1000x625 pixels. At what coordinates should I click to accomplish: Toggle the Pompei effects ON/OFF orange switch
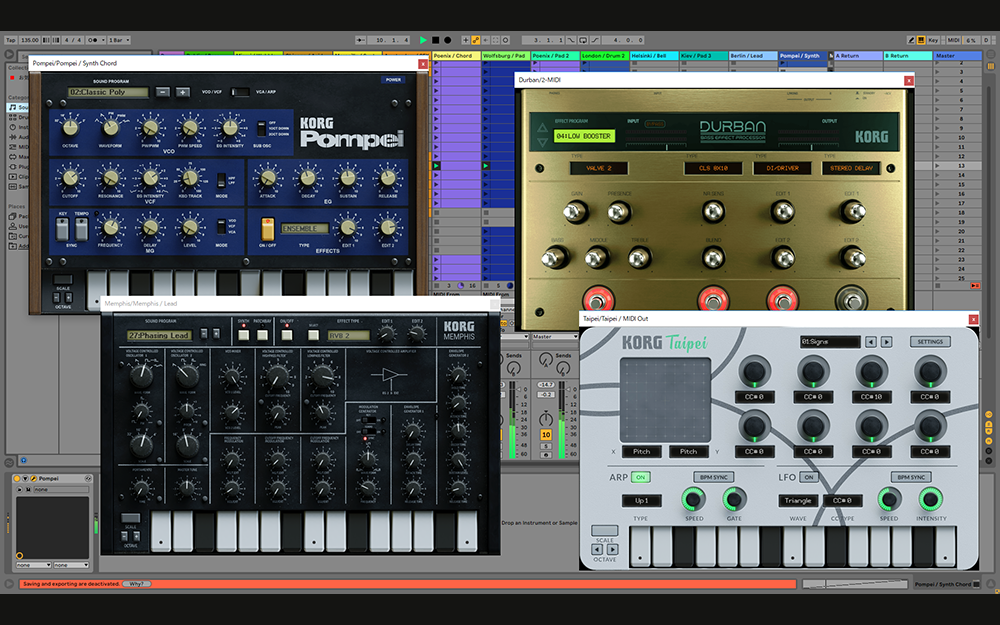pyautogui.click(x=268, y=228)
